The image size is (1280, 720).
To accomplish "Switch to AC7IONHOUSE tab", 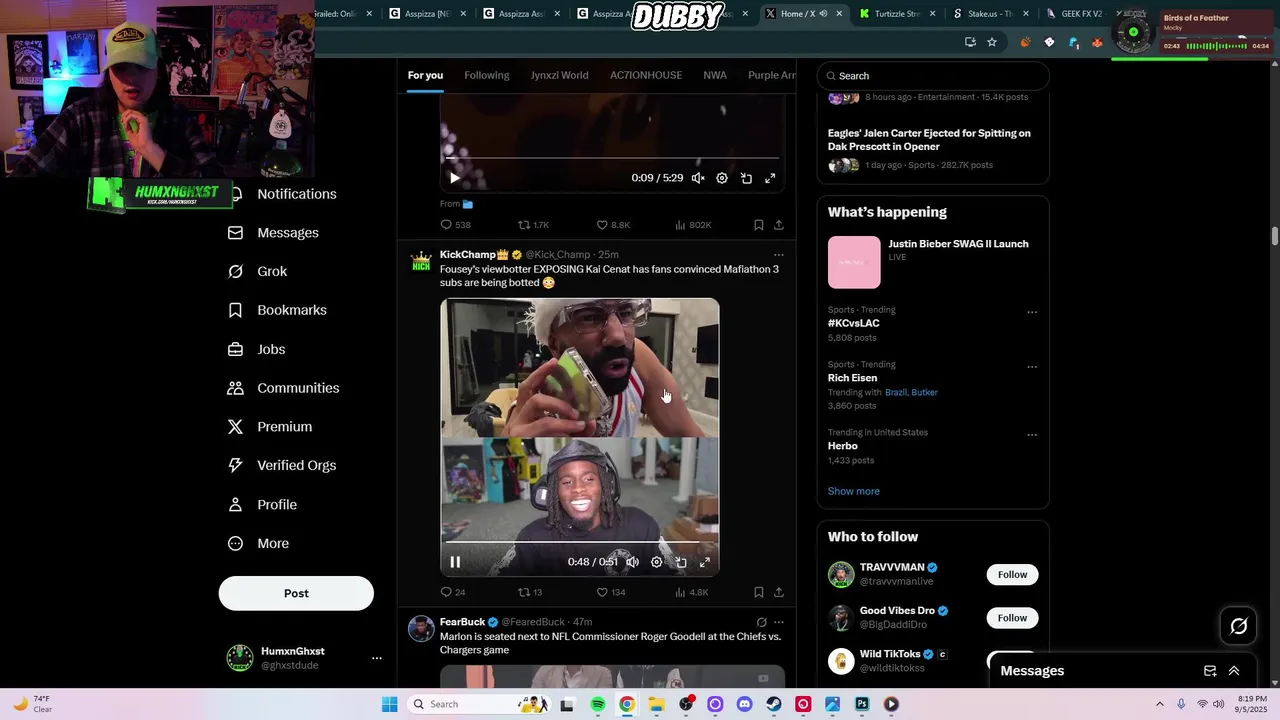I will click(646, 75).
